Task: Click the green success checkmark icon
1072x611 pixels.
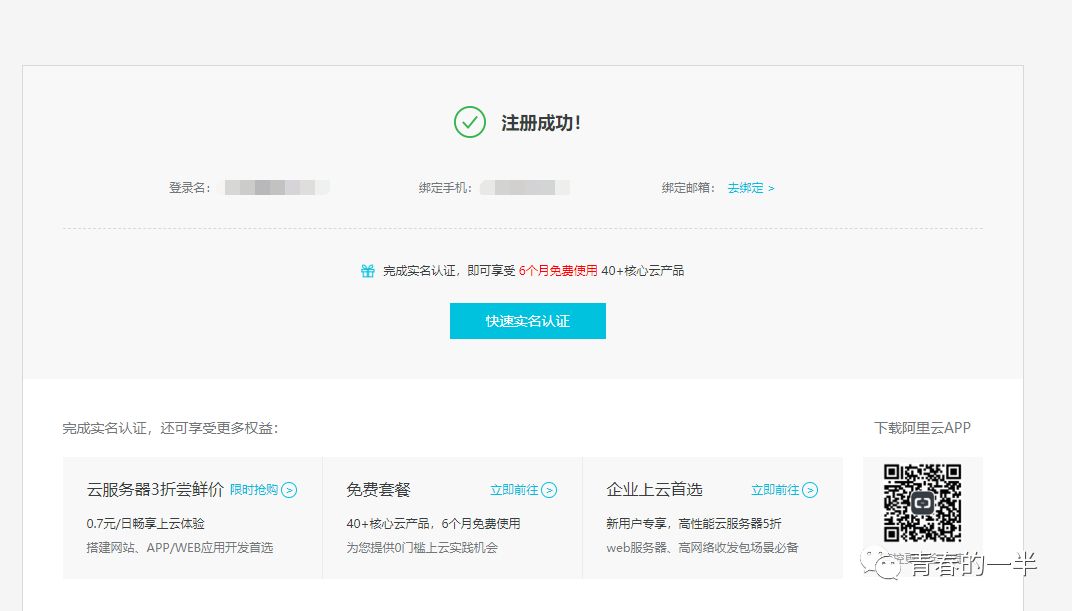Action: [x=470, y=122]
